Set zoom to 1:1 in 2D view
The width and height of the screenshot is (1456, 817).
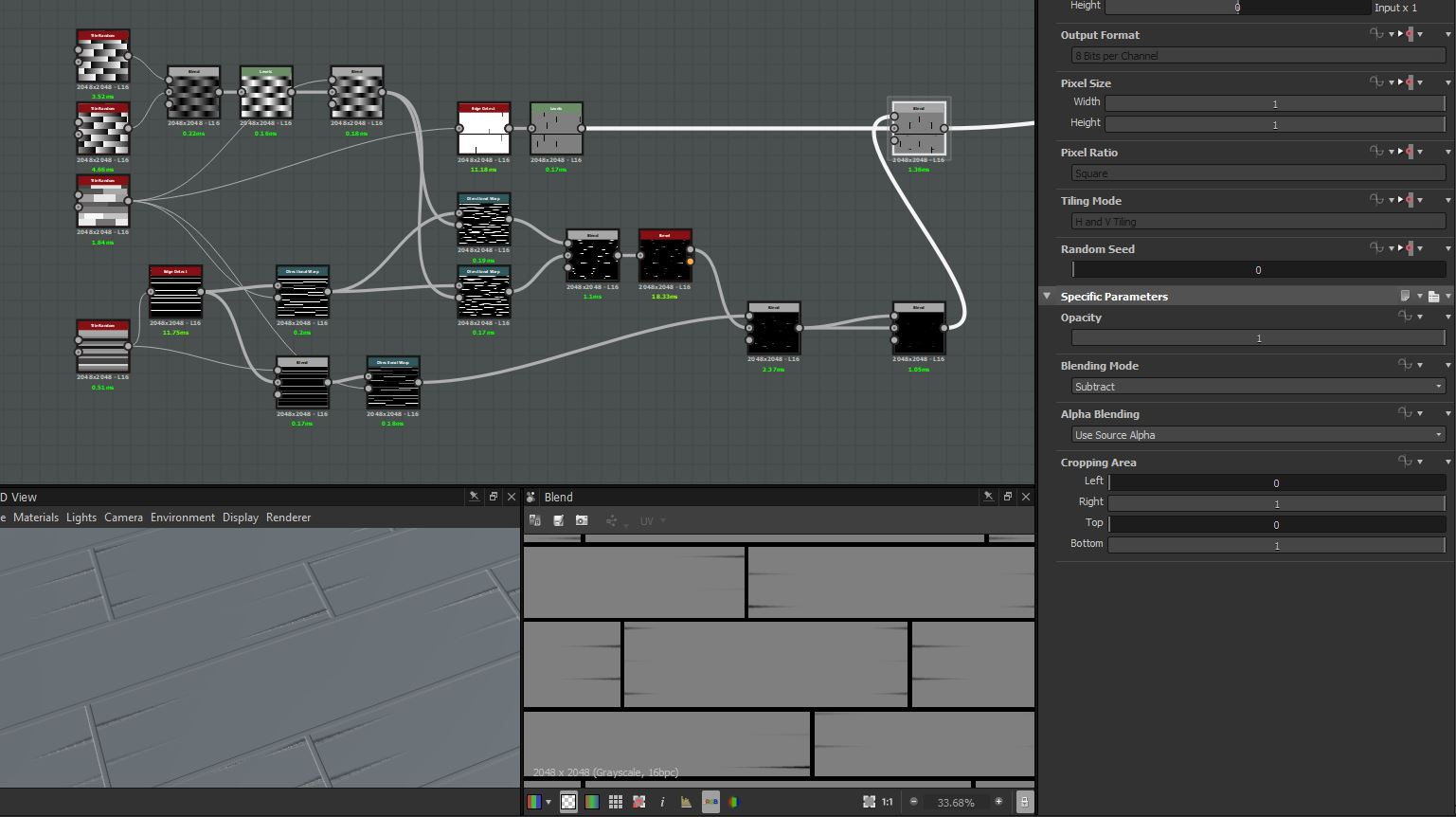pyautogui.click(x=888, y=802)
